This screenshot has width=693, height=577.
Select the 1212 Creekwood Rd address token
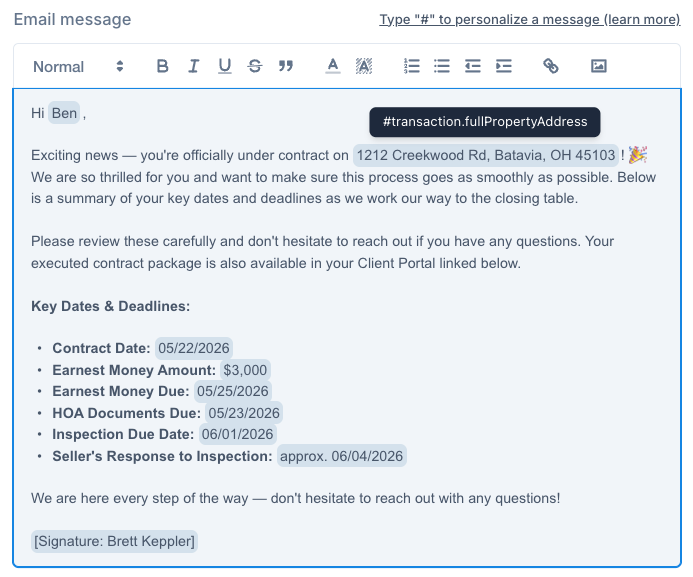[x=486, y=155]
